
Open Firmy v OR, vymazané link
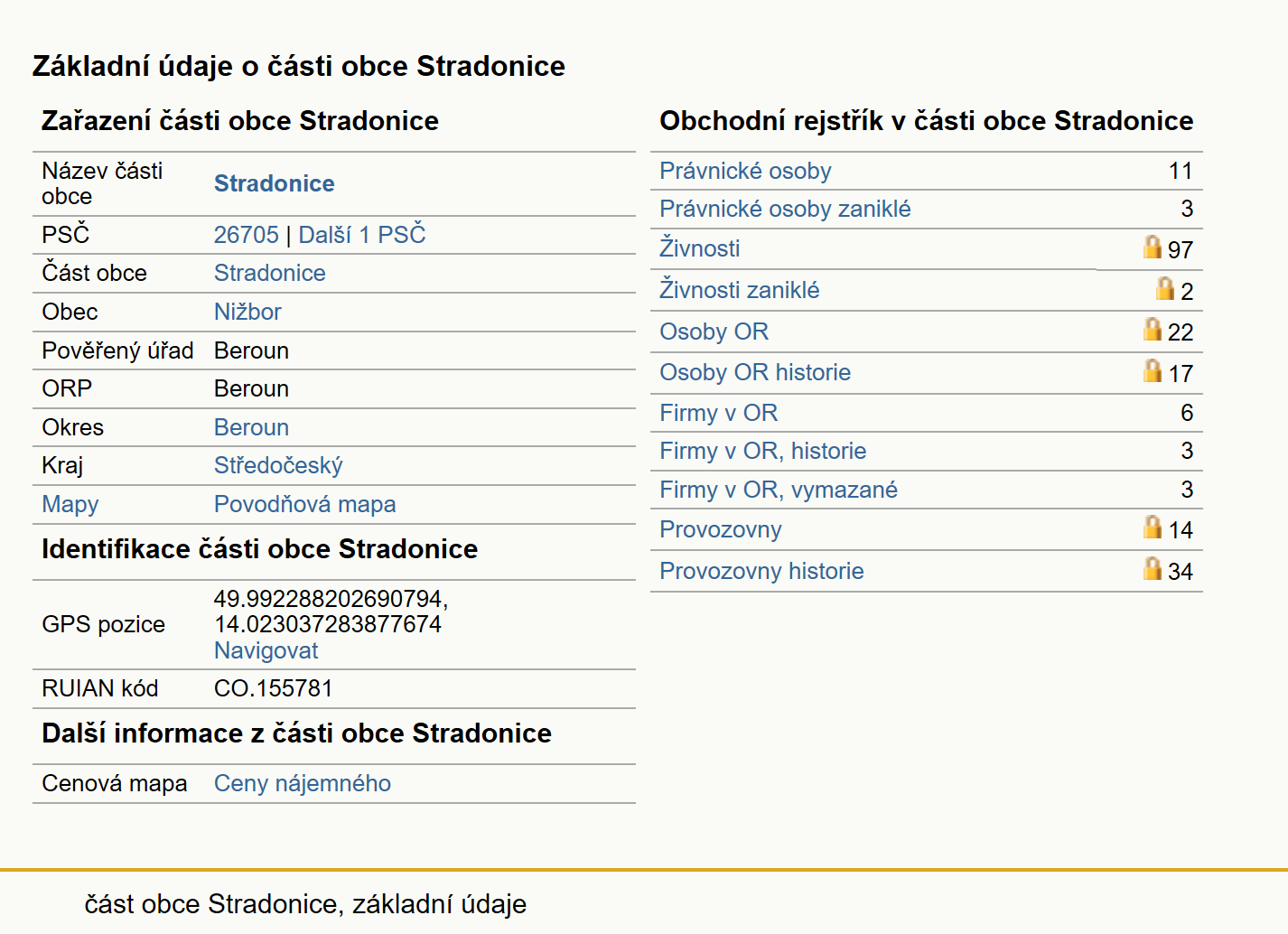coord(779,490)
